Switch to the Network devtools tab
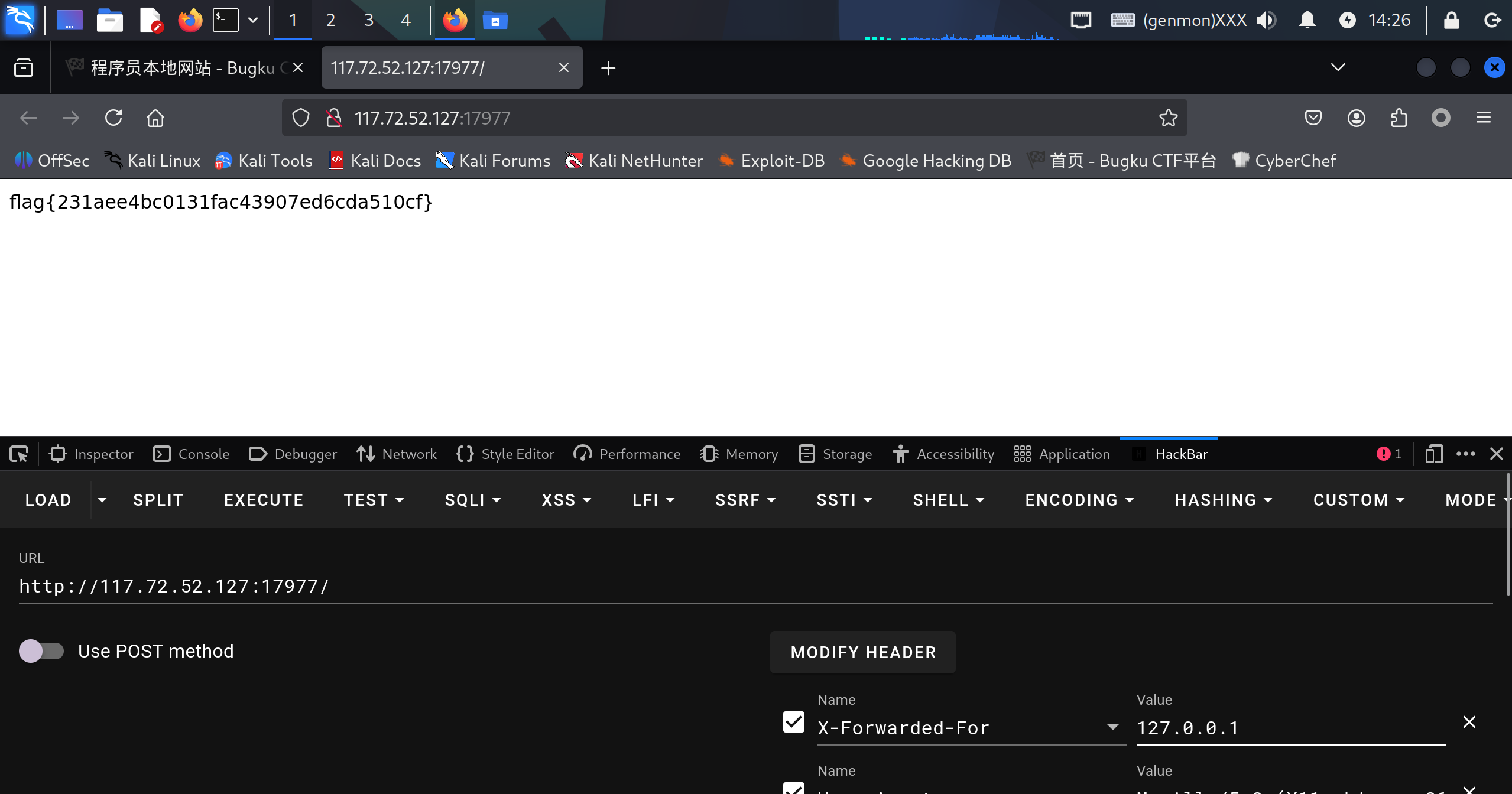The image size is (1512, 794). pos(397,454)
